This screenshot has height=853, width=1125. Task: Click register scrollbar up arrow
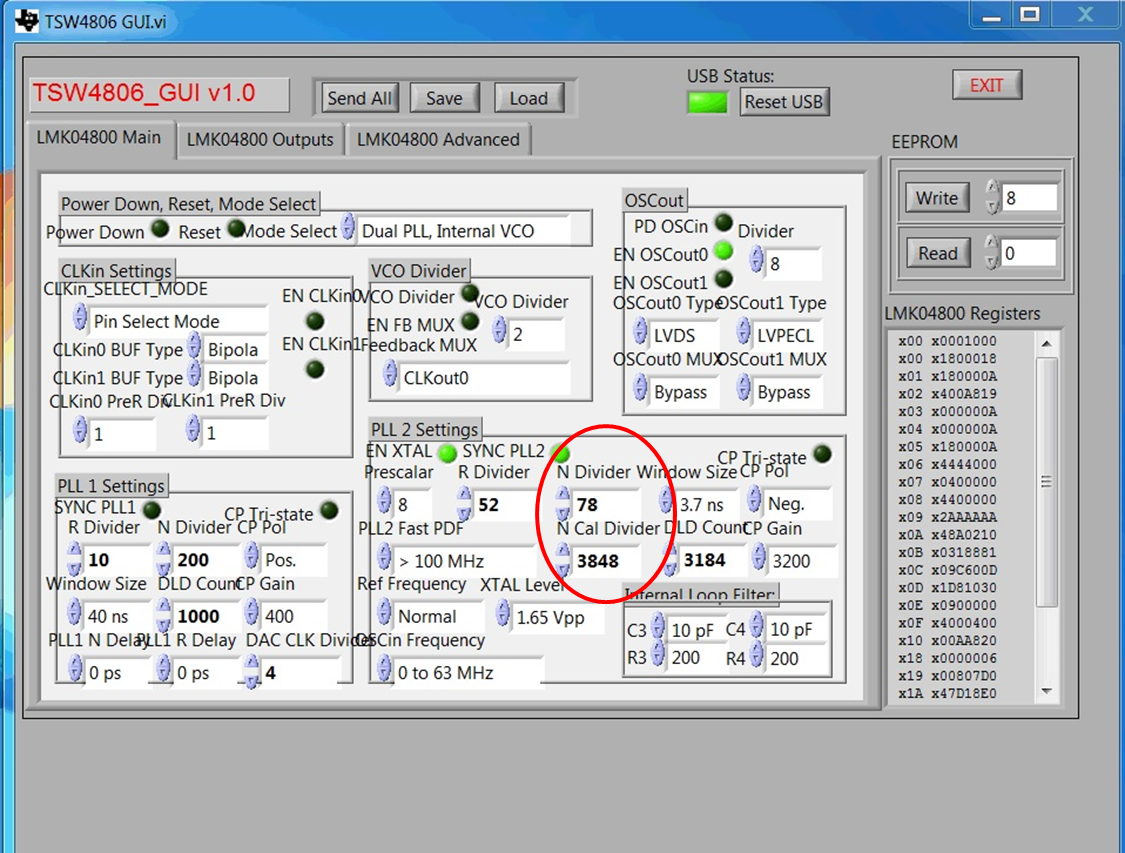[x=1047, y=344]
